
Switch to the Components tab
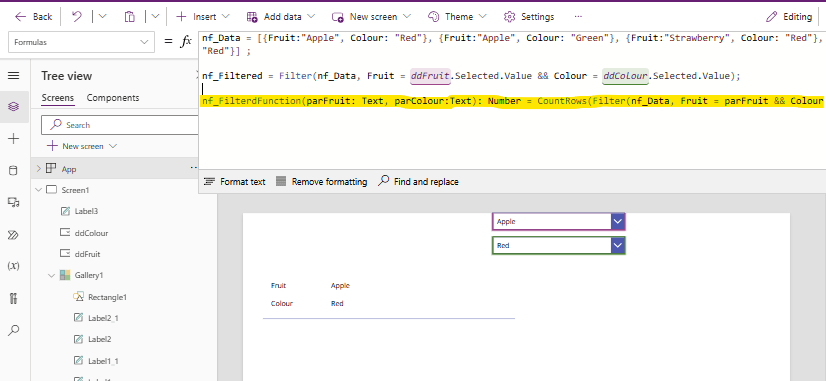113,98
